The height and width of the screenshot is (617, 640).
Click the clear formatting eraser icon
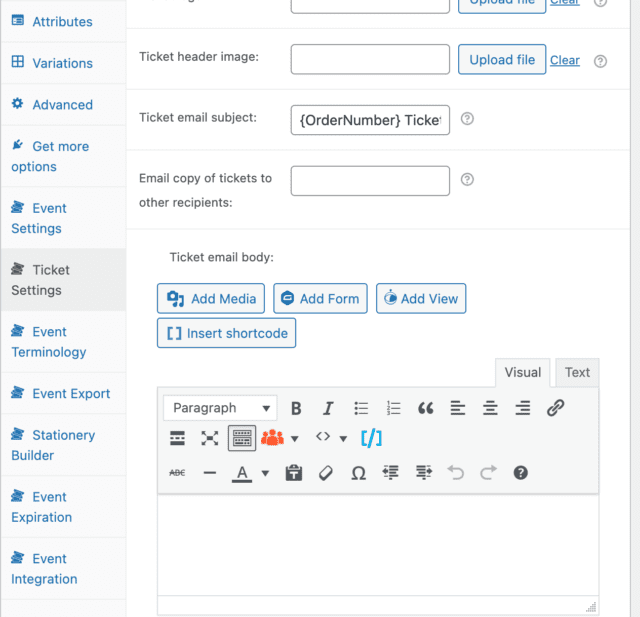click(325, 473)
